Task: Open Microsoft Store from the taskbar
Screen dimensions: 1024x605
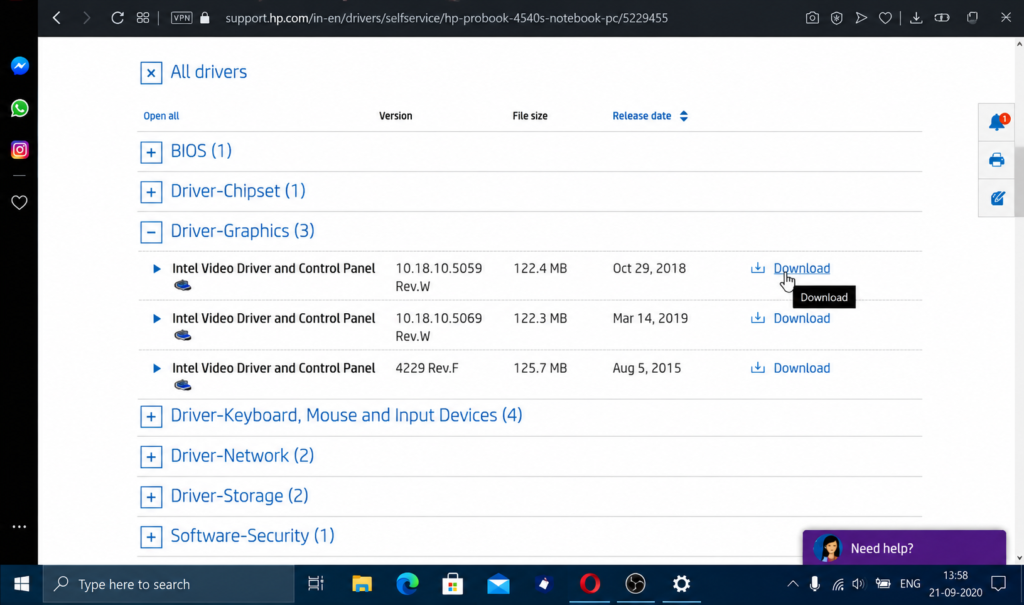Action: click(453, 584)
